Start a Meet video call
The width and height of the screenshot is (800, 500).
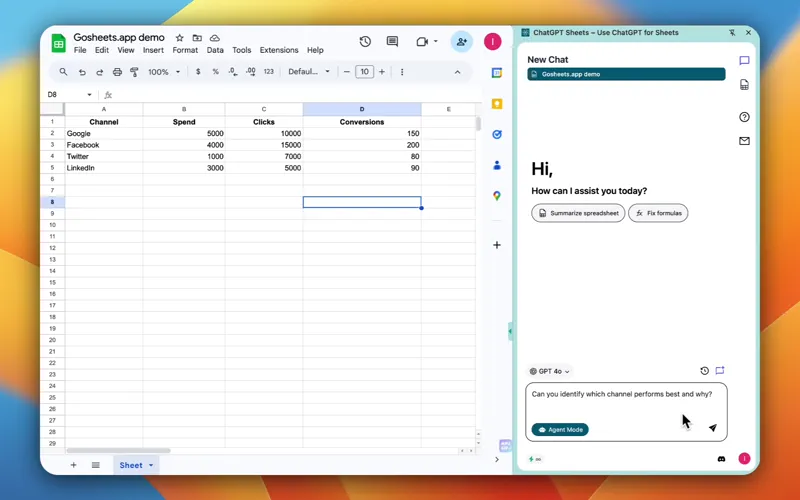click(x=422, y=42)
